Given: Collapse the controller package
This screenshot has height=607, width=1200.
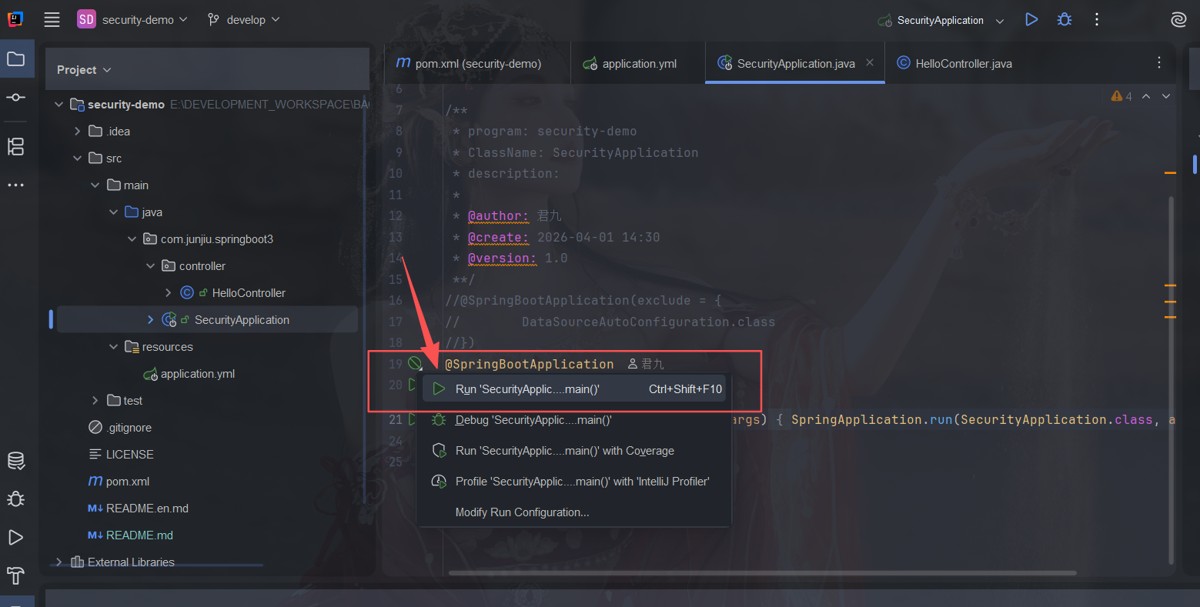Looking at the screenshot, I should coord(150,266).
